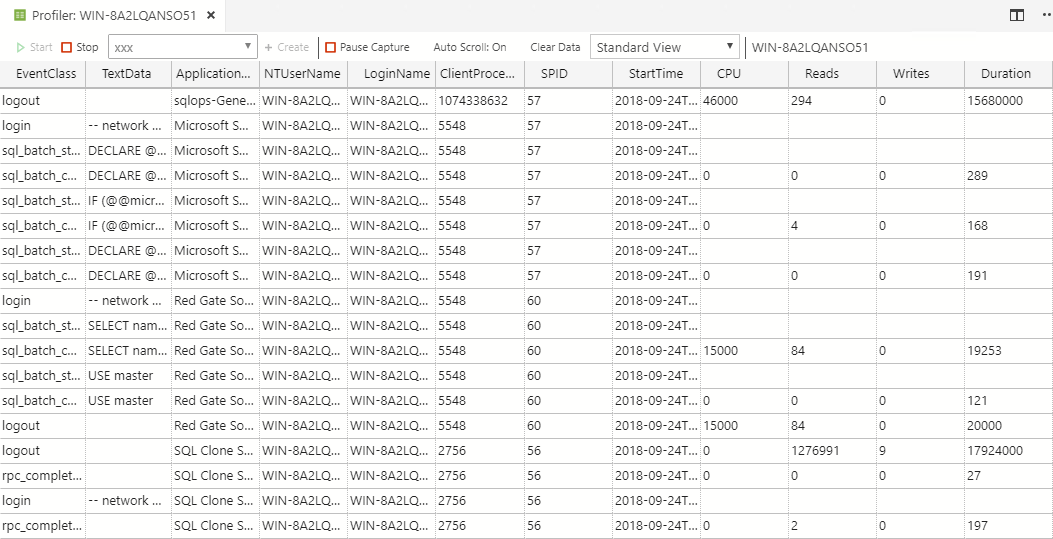This screenshot has height=539, width=1053.
Task: Click the Stop profiling button
Action: click(x=80, y=47)
